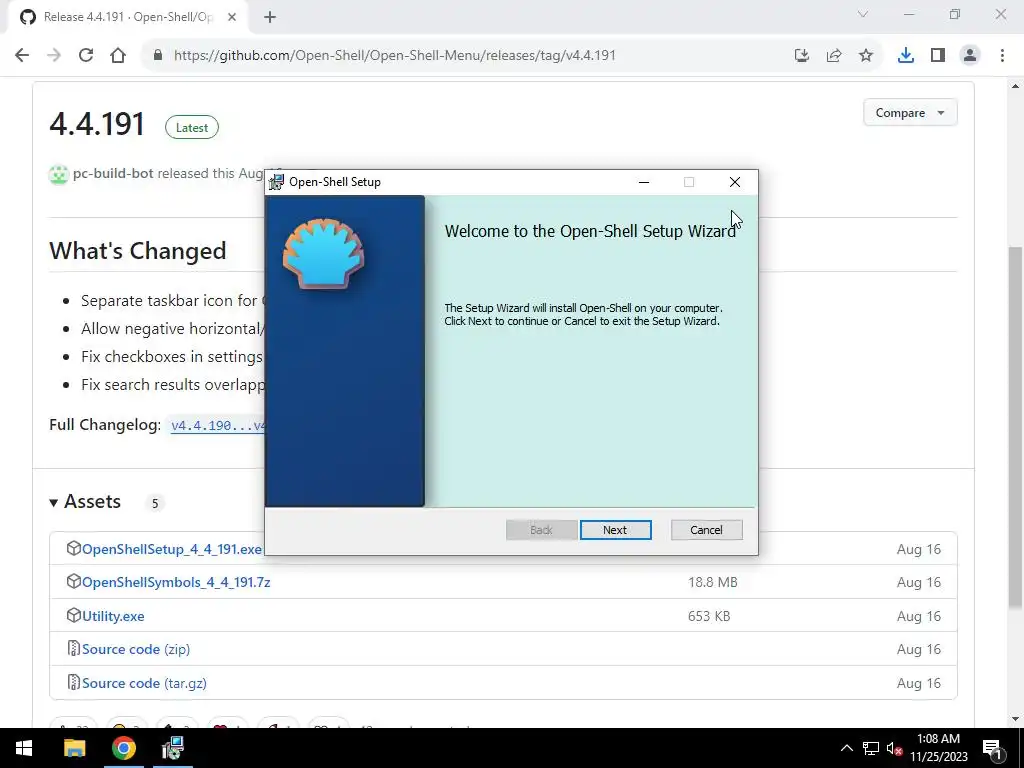The height and width of the screenshot is (768, 1024).
Task: Switch to Chrome in taskbar
Action: pos(123,748)
